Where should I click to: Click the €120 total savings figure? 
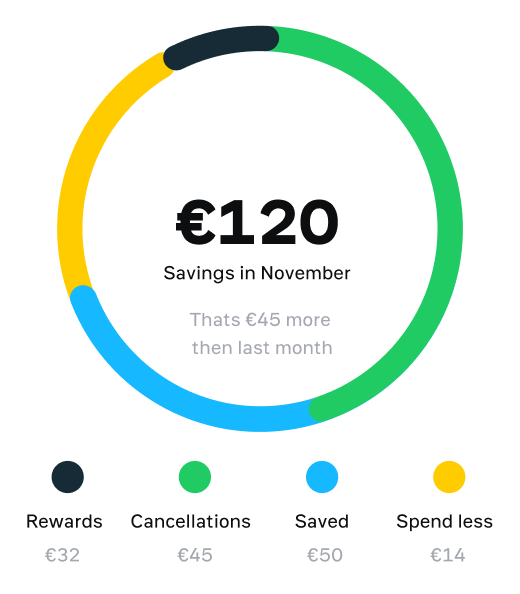[x=257, y=222]
